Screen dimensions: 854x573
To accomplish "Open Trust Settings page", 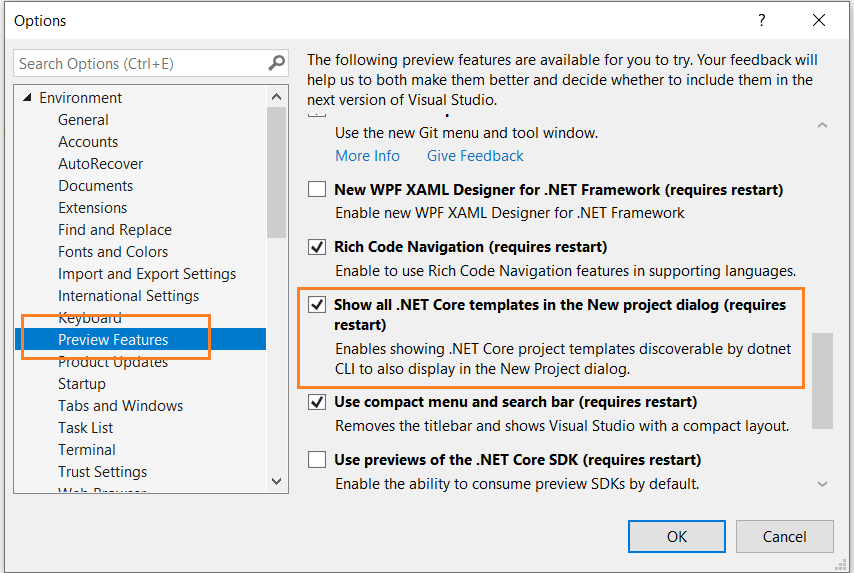I will coord(102,472).
